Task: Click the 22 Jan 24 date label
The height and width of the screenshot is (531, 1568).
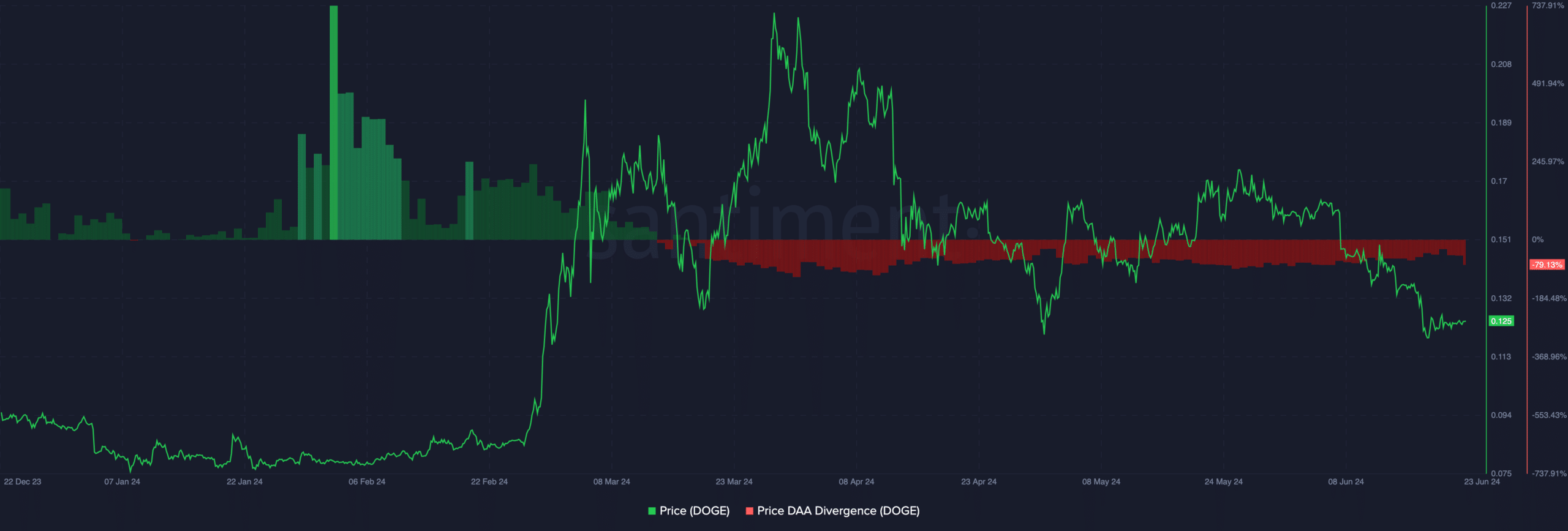Action: 244,482
